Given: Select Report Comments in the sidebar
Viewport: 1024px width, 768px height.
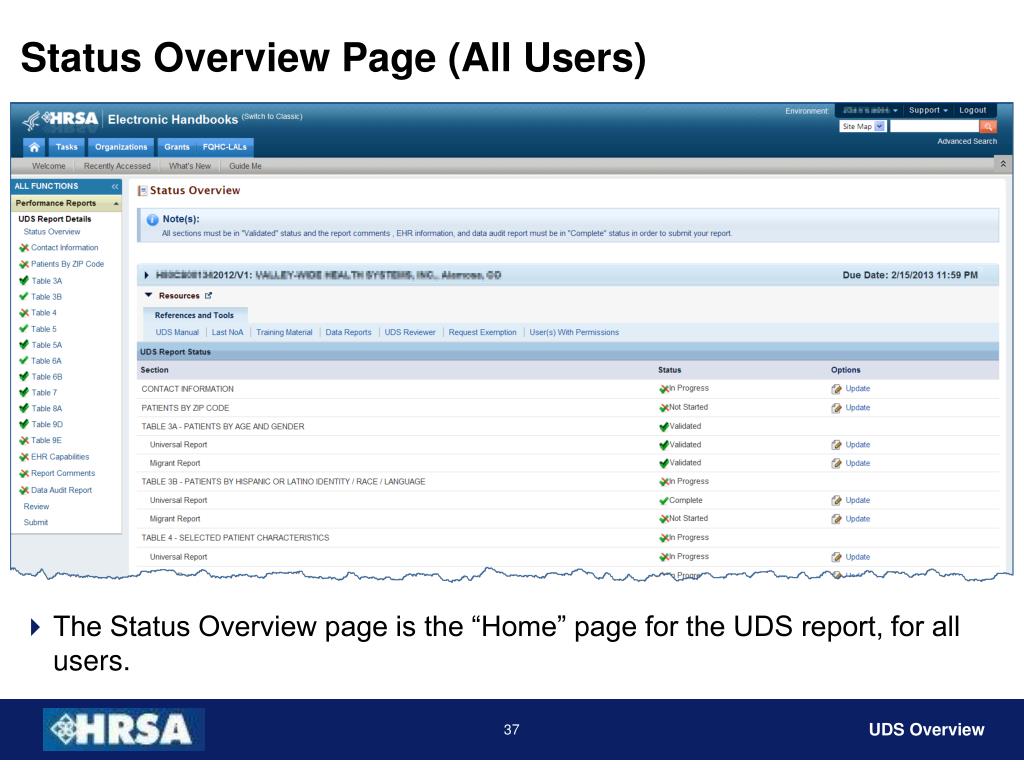Looking at the screenshot, I should [x=63, y=473].
